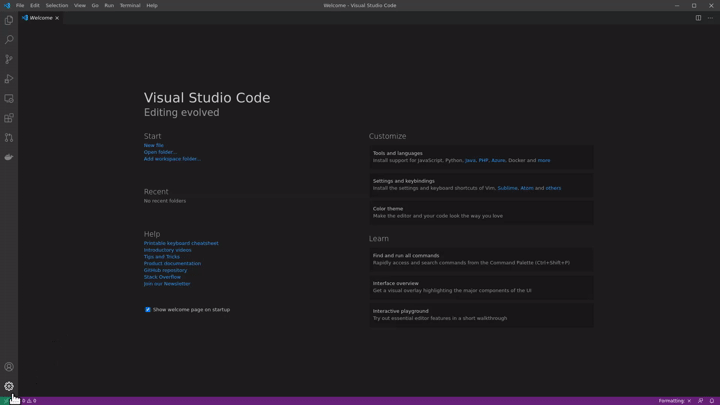The width and height of the screenshot is (720, 405).
Task: Click the Tools and languages heading
Action: (x=398, y=153)
